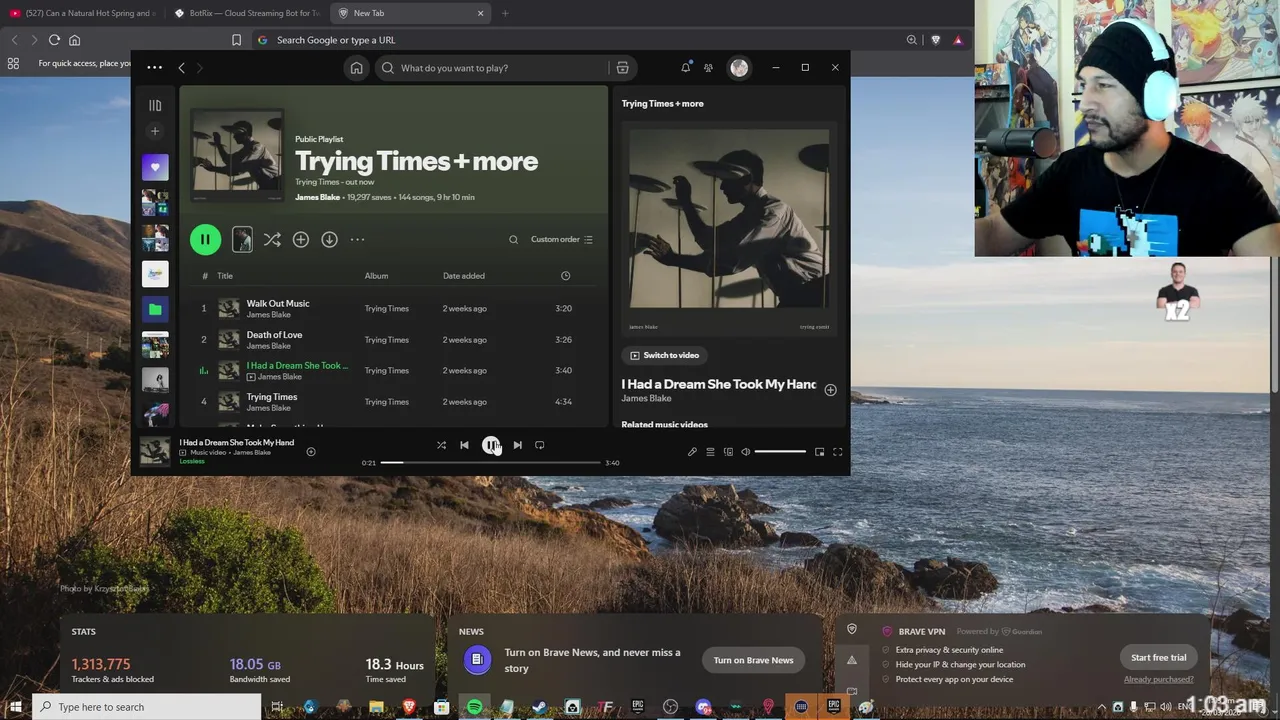Add playing track to playlist from bottom bar
Image resolution: width=1280 pixels, height=720 pixels.
coord(311,452)
